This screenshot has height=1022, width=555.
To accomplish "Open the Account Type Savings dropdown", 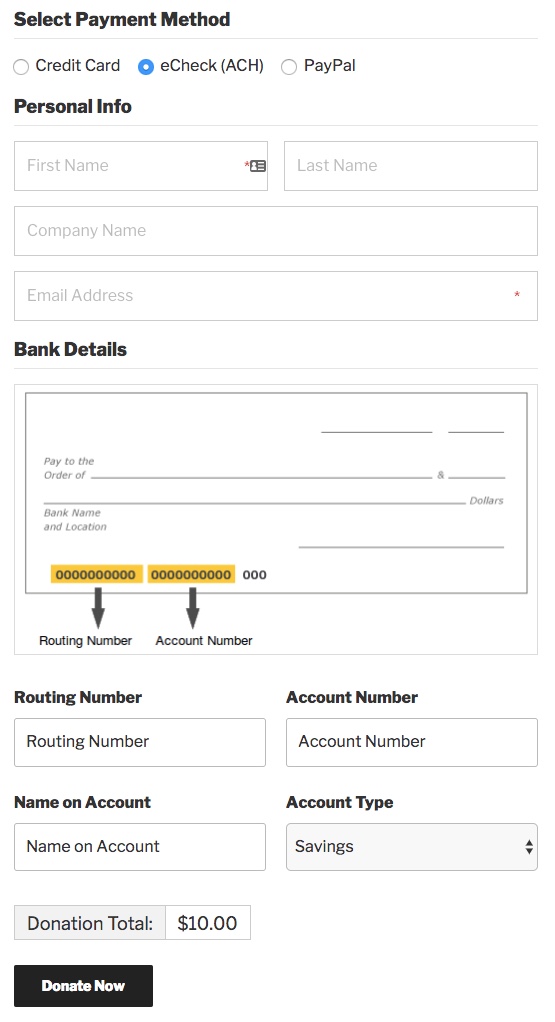I will point(412,847).
